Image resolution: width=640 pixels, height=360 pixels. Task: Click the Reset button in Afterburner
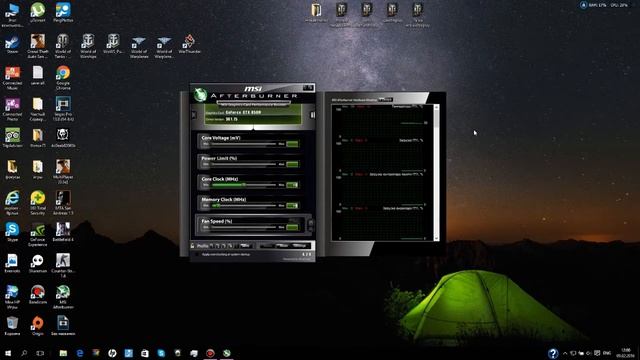(282, 246)
